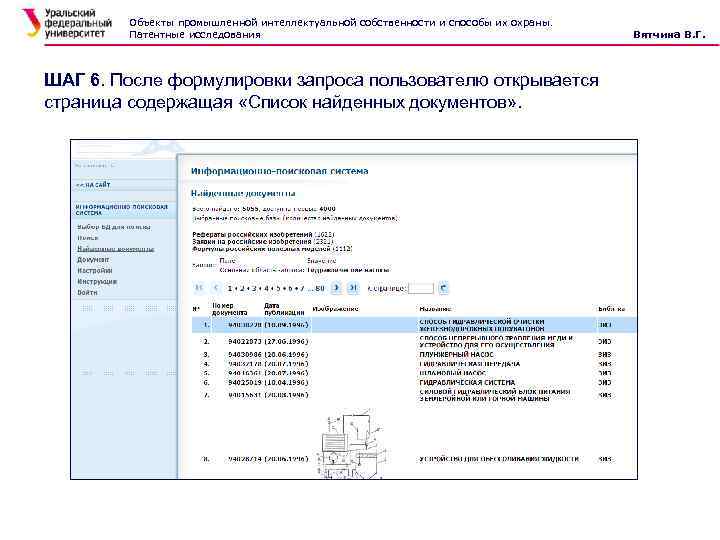Open results page 4

[x=266, y=288]
